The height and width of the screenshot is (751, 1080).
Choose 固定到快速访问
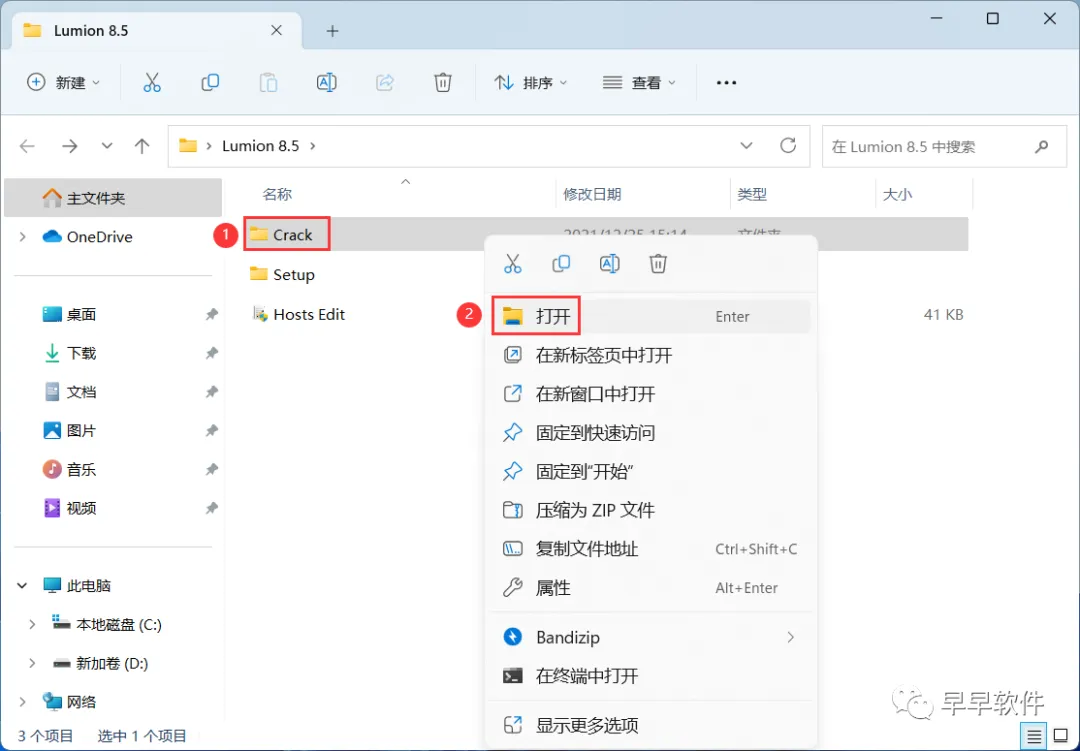tap(650, 433)
